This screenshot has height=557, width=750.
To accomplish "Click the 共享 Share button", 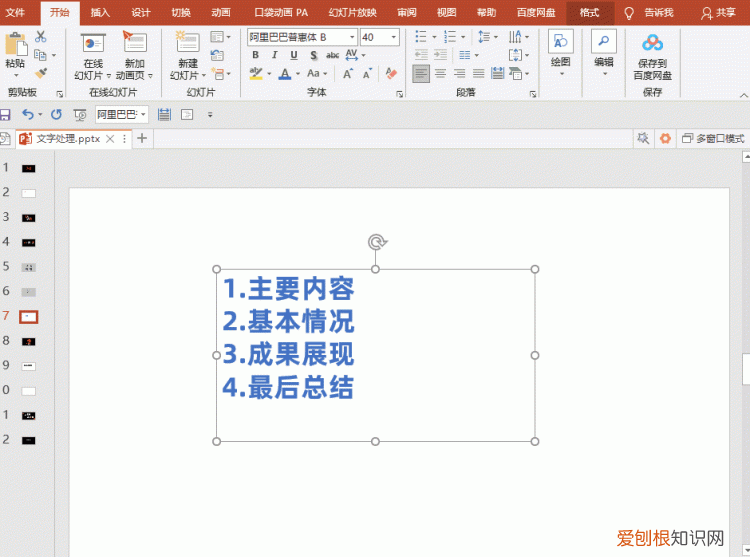I will tap(718, 13).
